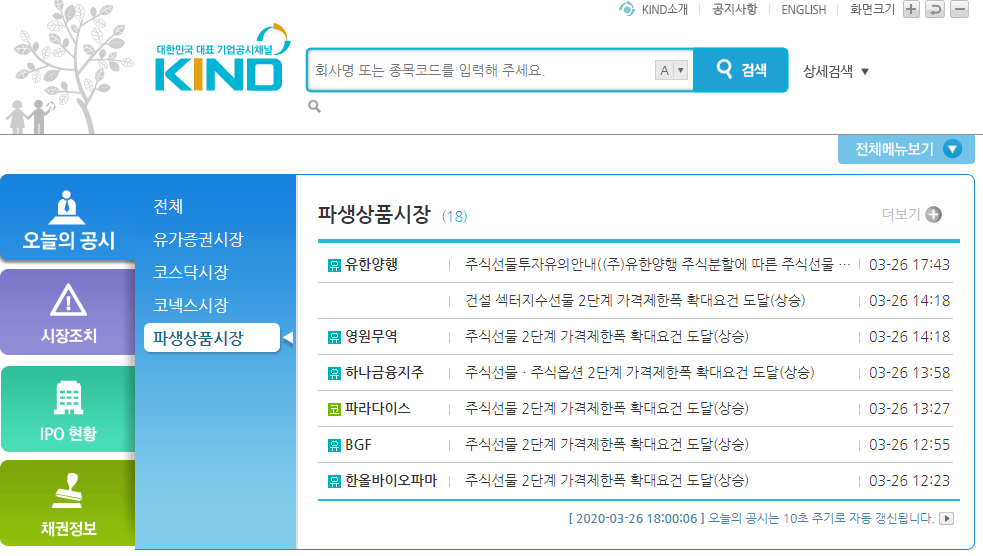Open the 한올바이오파마 주식선물 2단계 disclosure title
This screenshot has width=983, height=556.
607,481
